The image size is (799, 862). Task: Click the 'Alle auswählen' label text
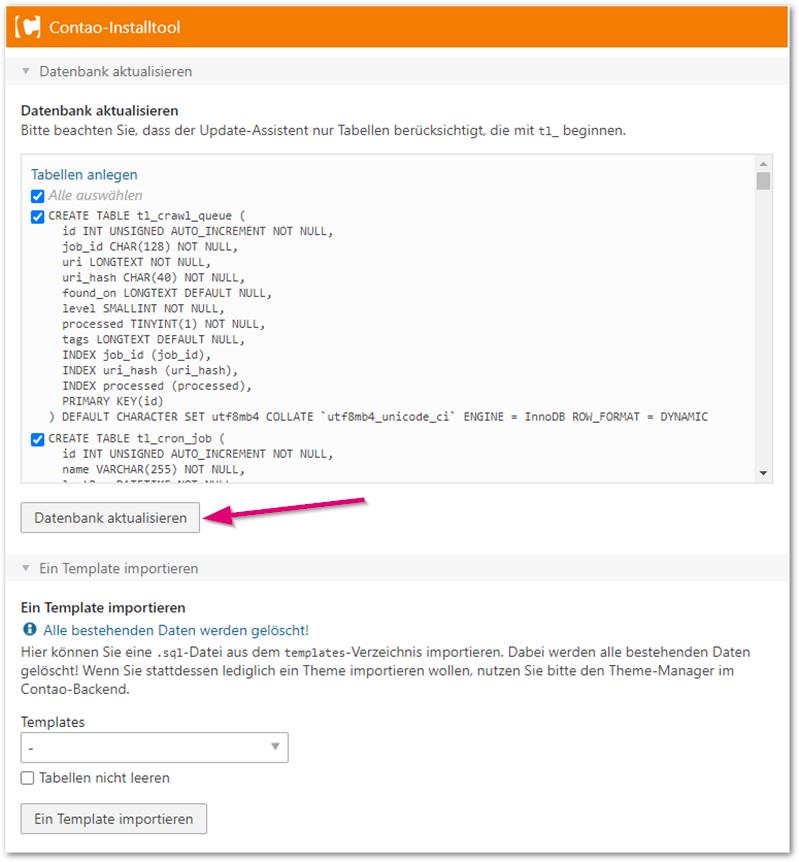point(95,196)
